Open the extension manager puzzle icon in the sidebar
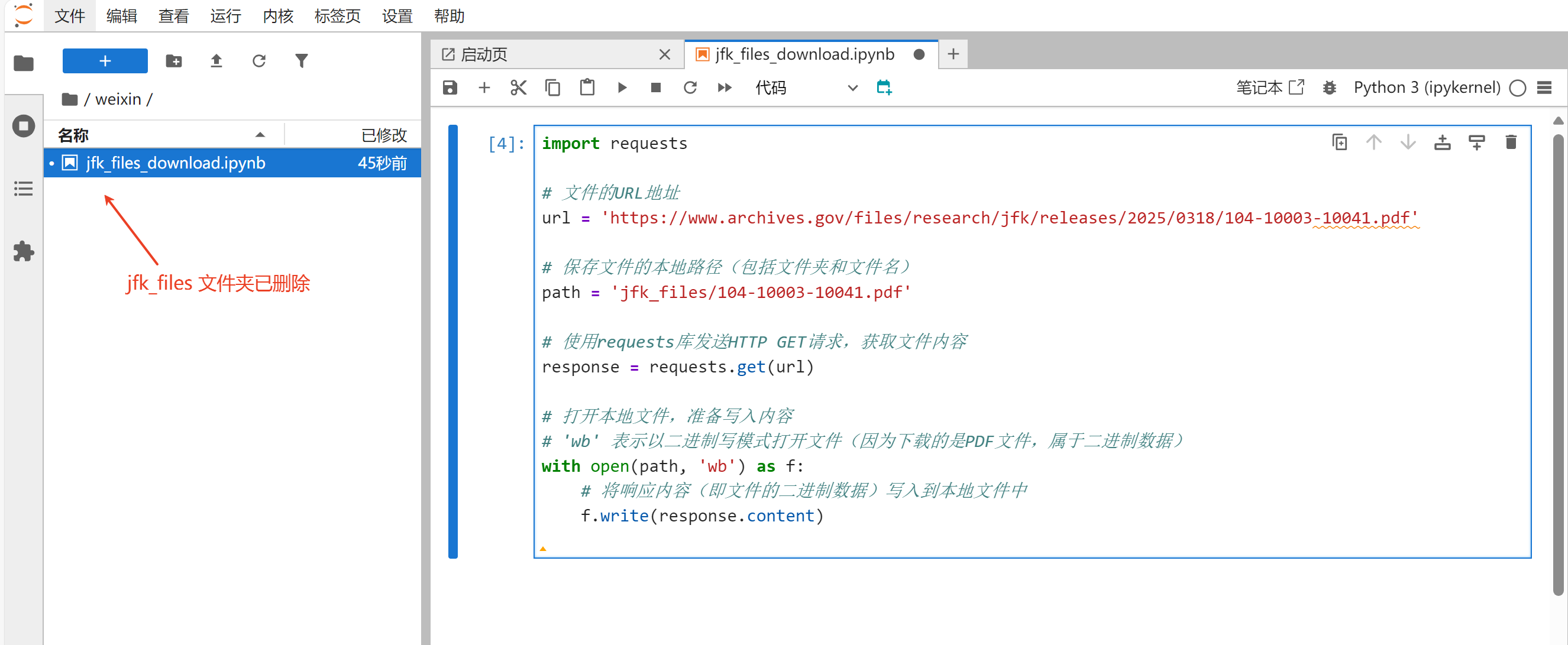 [x=23, y=251]
